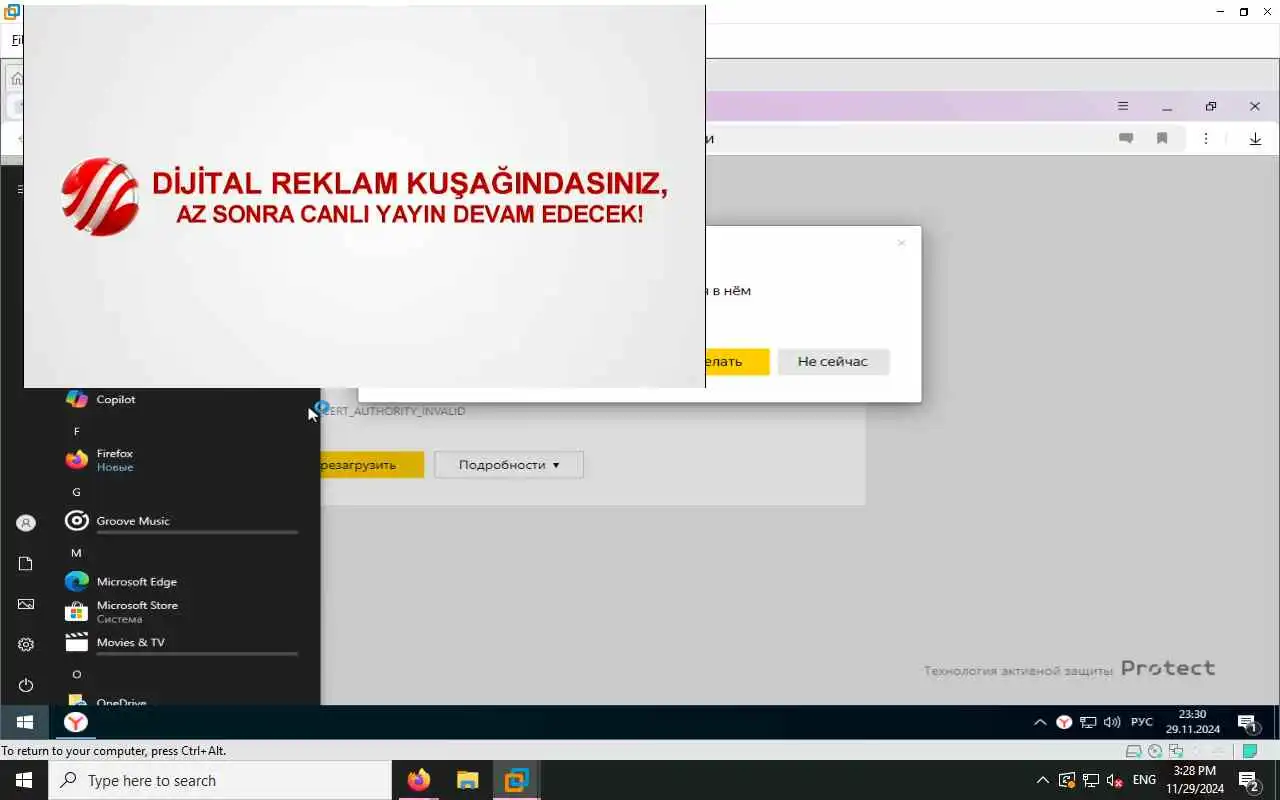Click muted volume icon in host tray
Image resolution: width=1280 pixels, height=800 pixels.
(x=1114, y=780)
